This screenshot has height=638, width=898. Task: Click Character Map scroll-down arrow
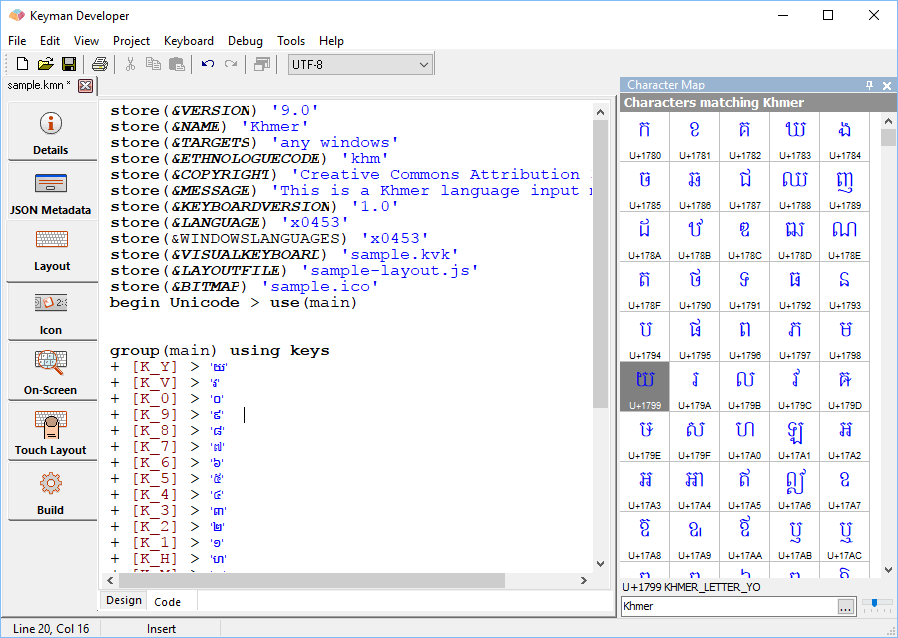888,570
